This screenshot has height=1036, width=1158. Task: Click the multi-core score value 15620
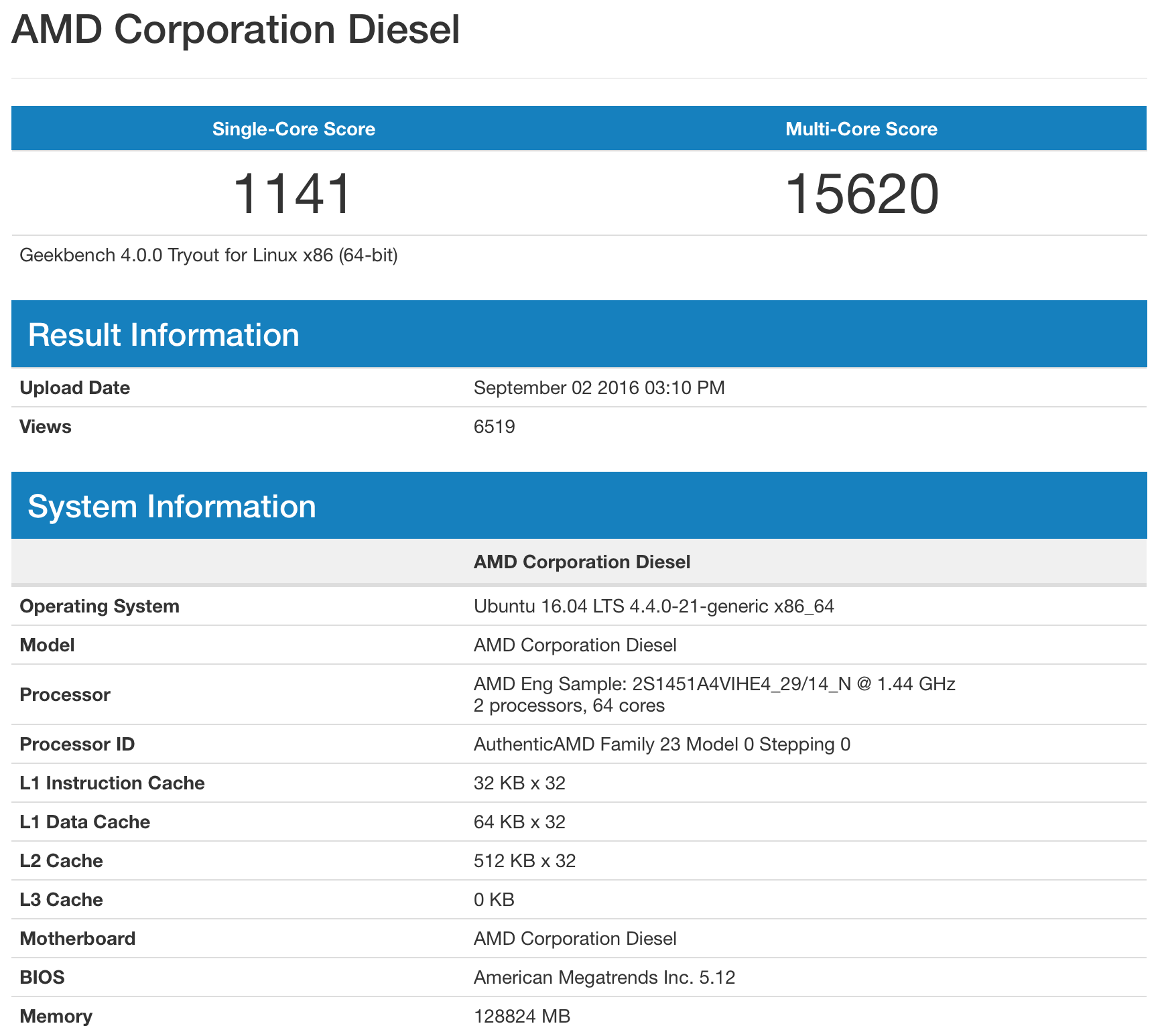[862, 194]
